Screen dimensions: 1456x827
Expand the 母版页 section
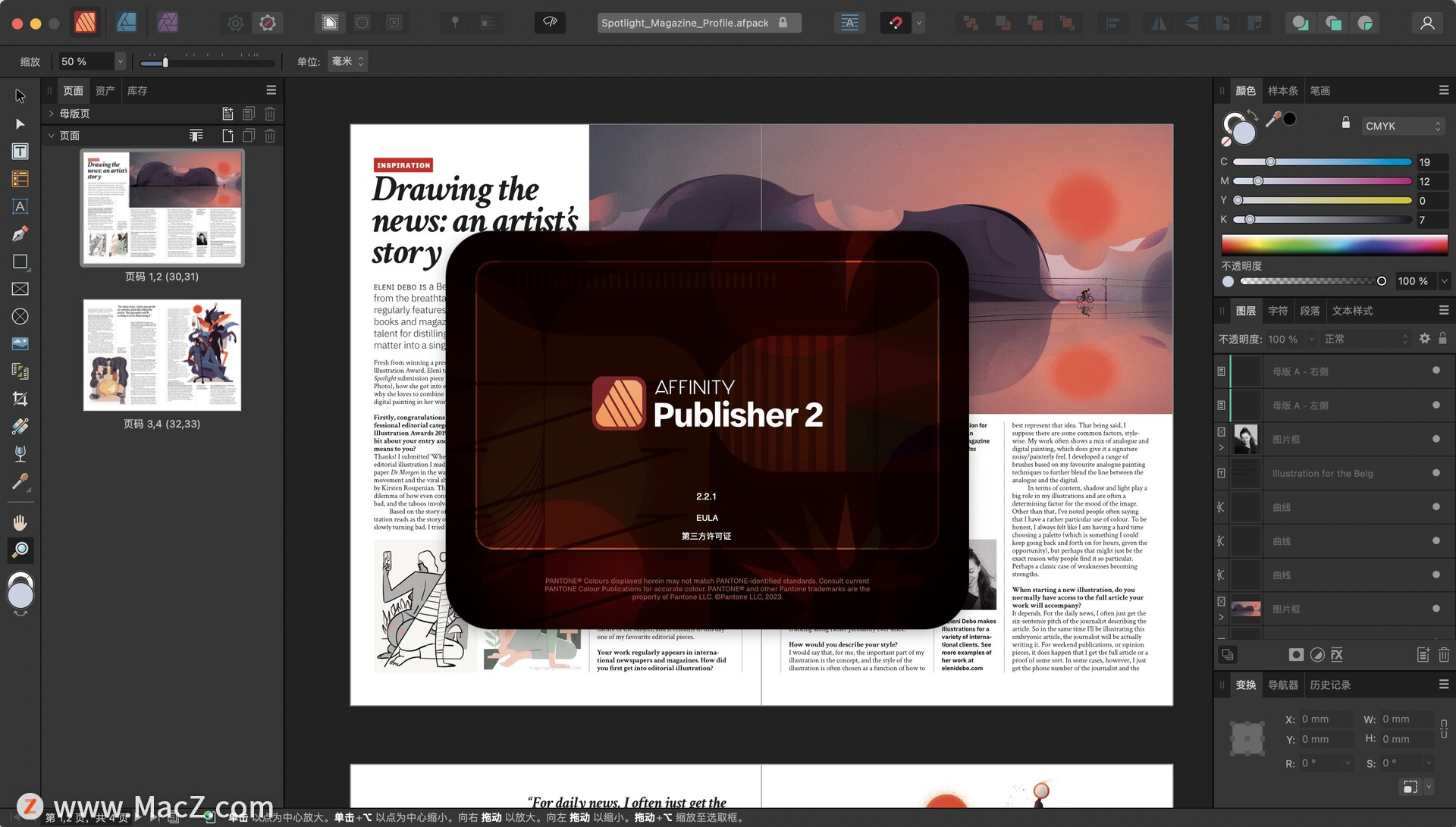pos(51,114)
